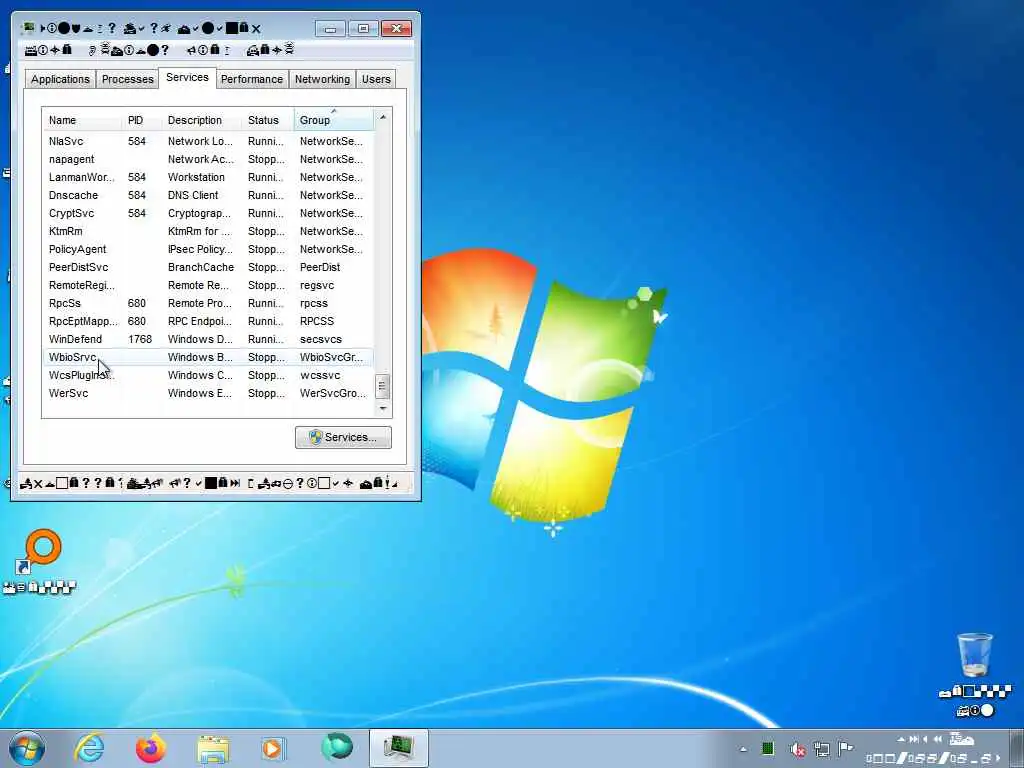Click the muted volume tray icon
The width and height of the screenshot is (1024, 768).
tap(797, 750)
